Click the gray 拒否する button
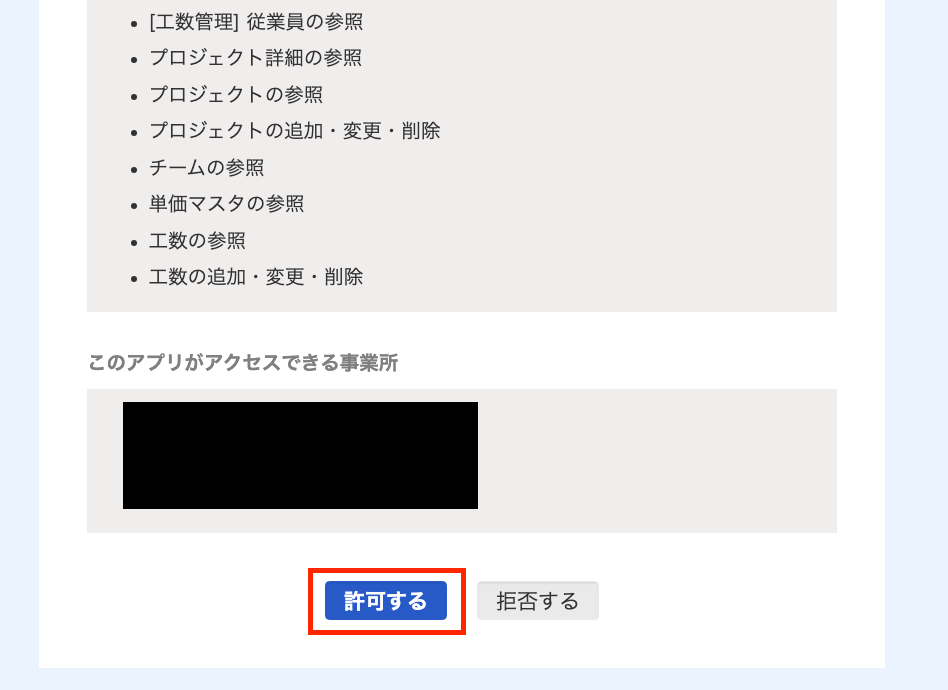 [x=537, y=600]
